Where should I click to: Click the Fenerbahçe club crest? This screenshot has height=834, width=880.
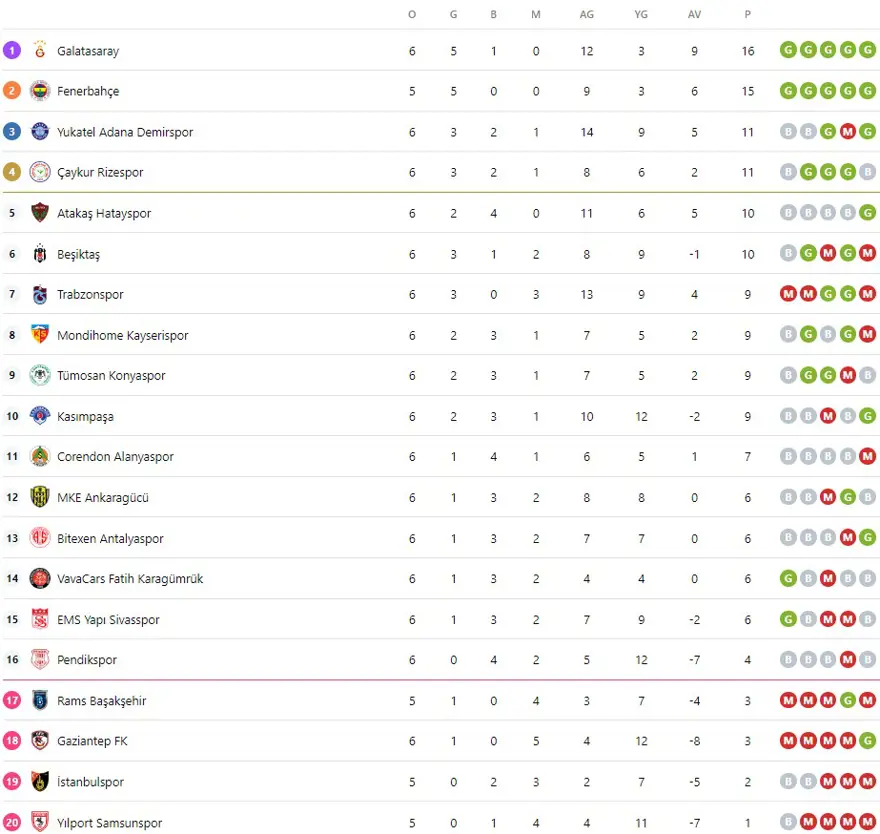point(40,91)
